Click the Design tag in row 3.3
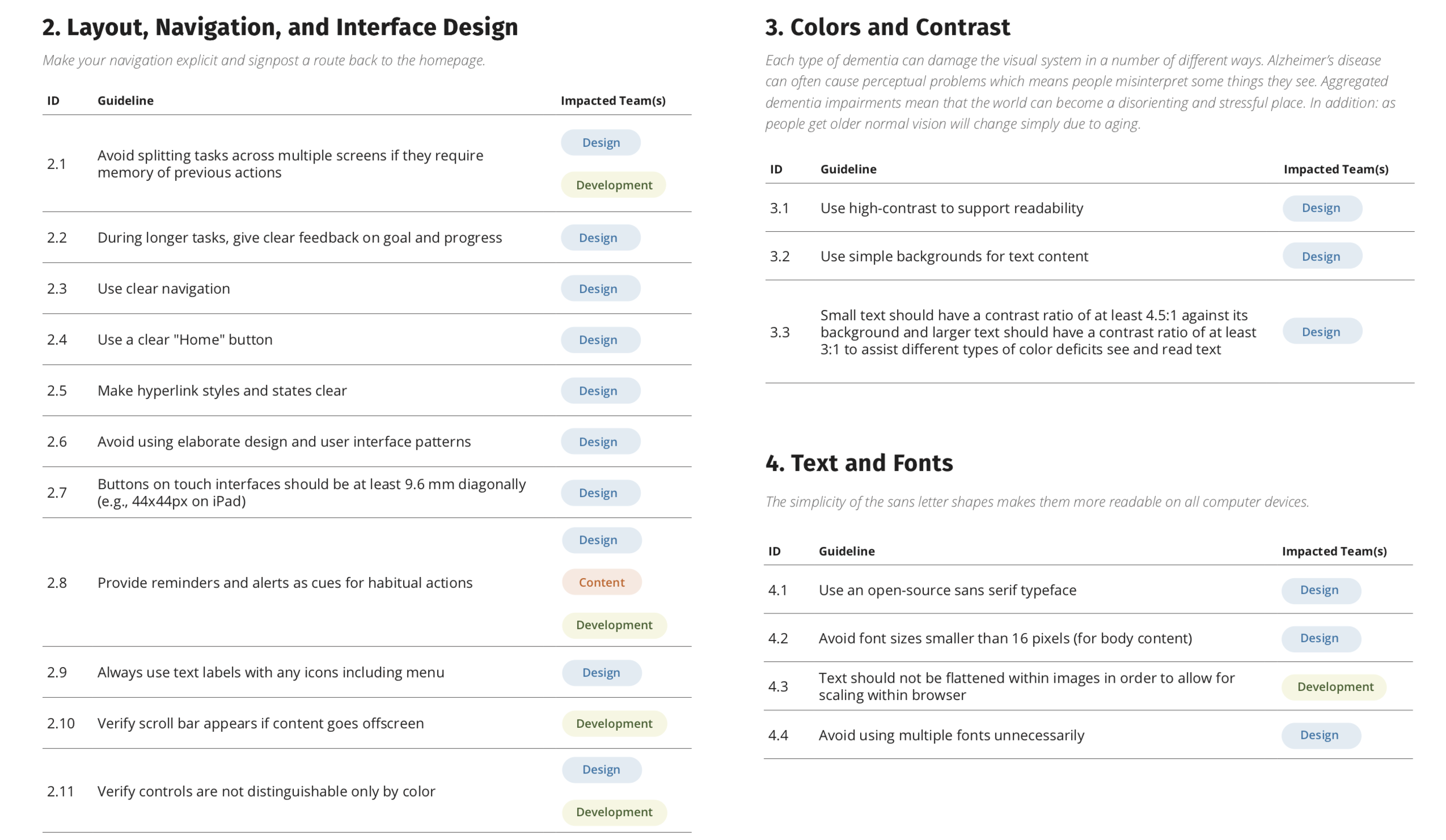 [x=1322, y=332]
